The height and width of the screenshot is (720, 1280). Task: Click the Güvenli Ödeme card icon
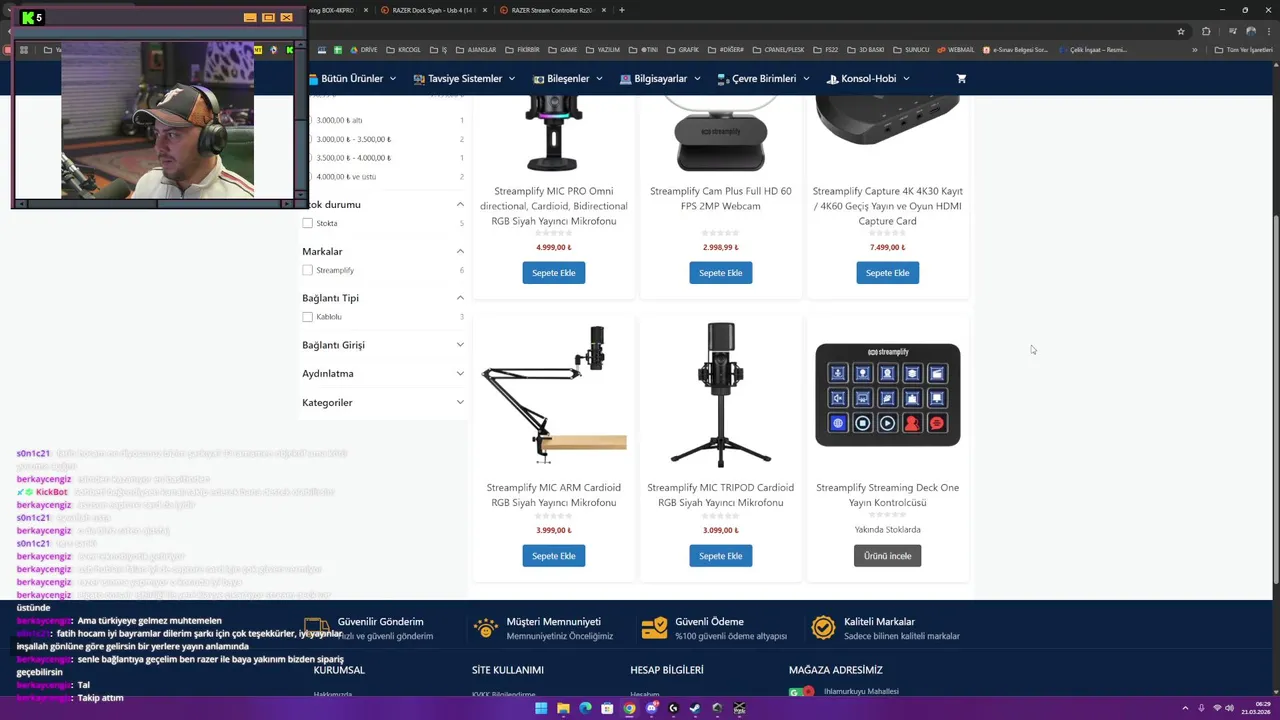tap(654, 627)
